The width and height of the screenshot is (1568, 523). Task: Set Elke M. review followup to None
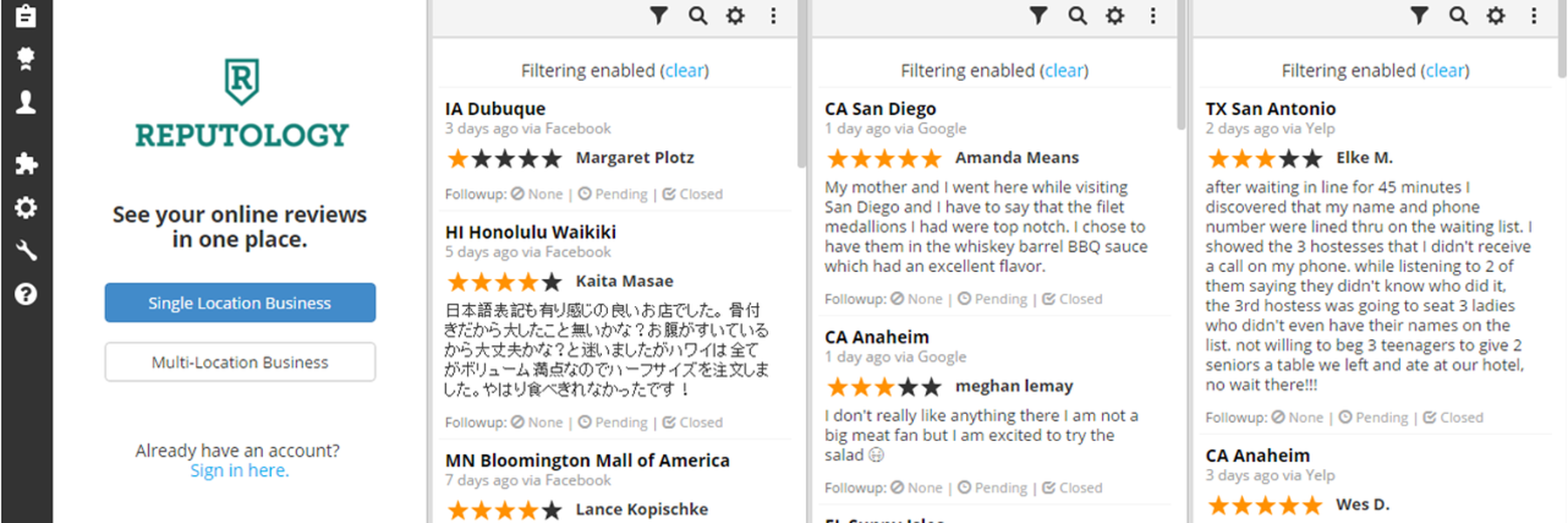click(1298, 418)
